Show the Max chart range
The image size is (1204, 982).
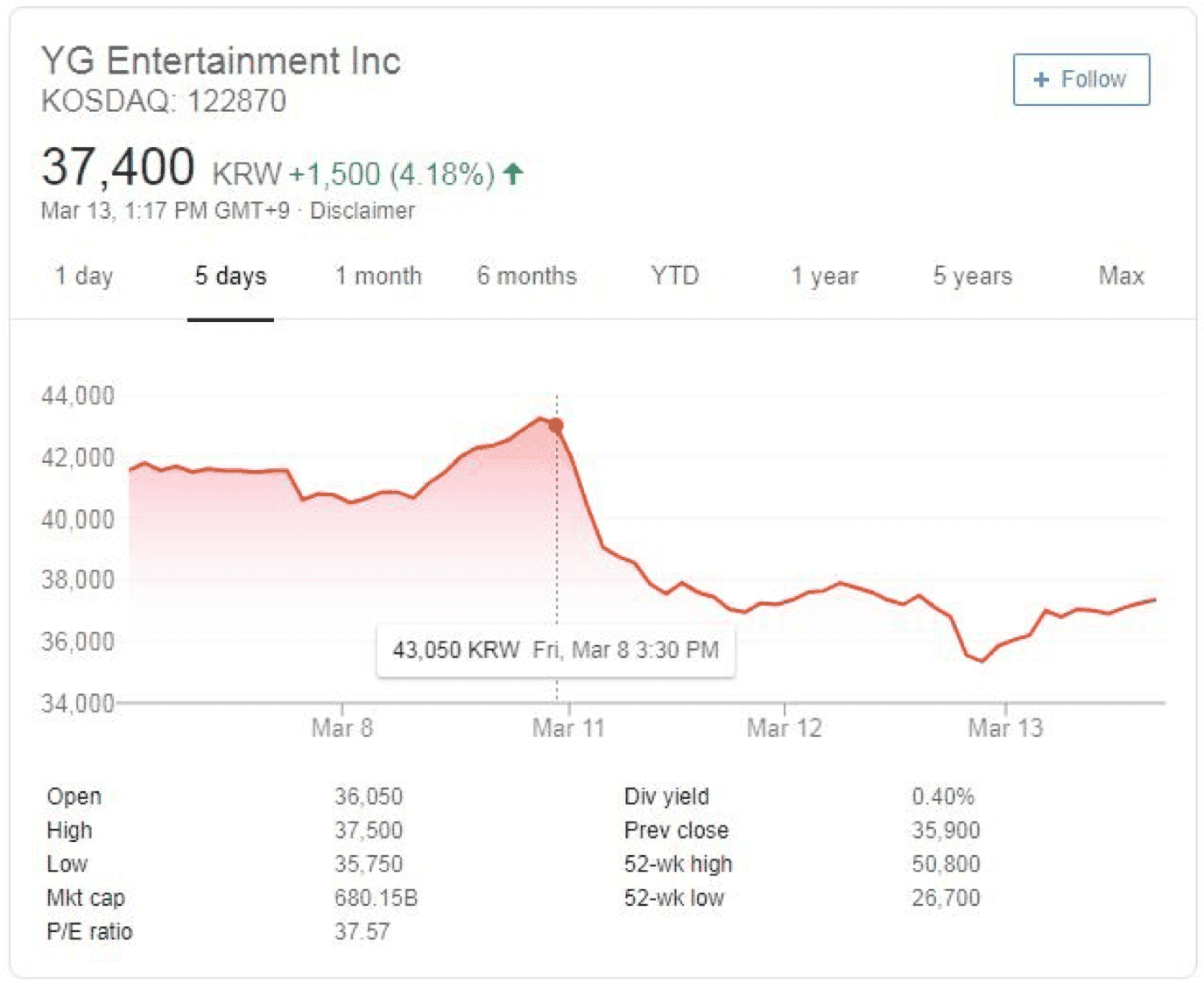coord(1121,276)
